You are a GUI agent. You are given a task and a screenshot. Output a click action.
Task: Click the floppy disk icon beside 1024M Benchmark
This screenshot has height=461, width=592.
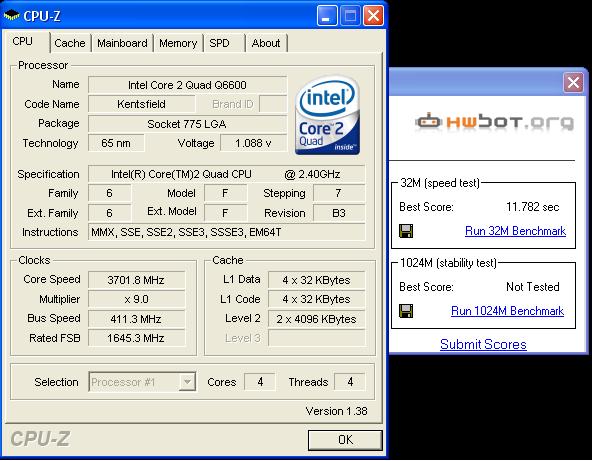[x=406, y=311]
